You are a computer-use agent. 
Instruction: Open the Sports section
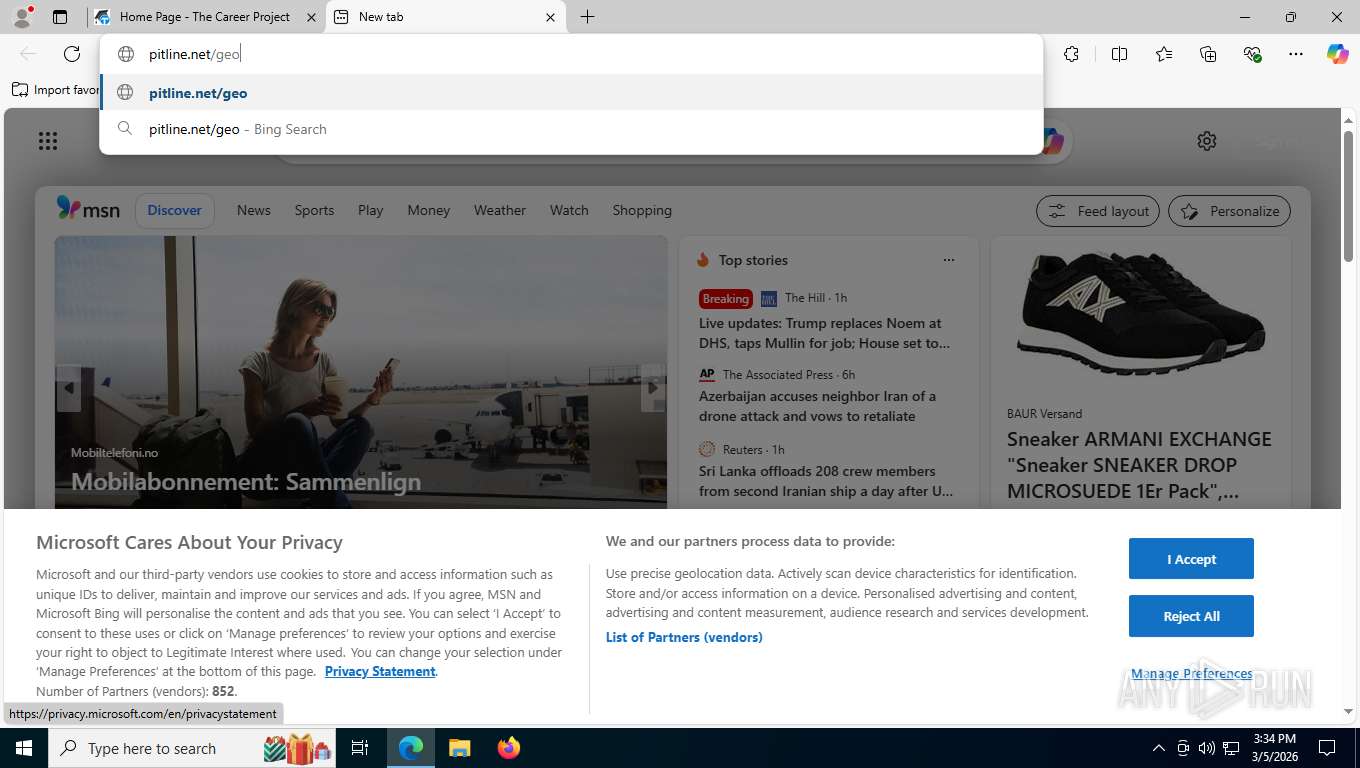(314, 210)
